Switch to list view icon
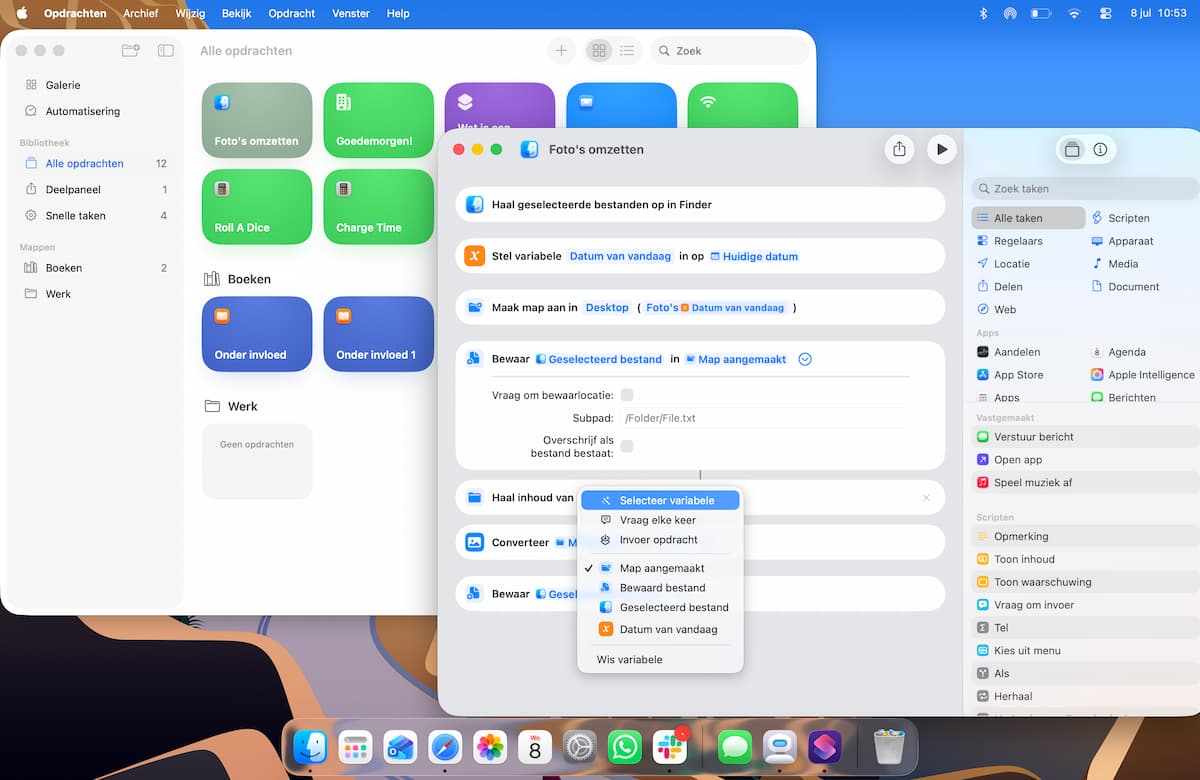The width and height of the screenshot is (1200, 780). 627,51
